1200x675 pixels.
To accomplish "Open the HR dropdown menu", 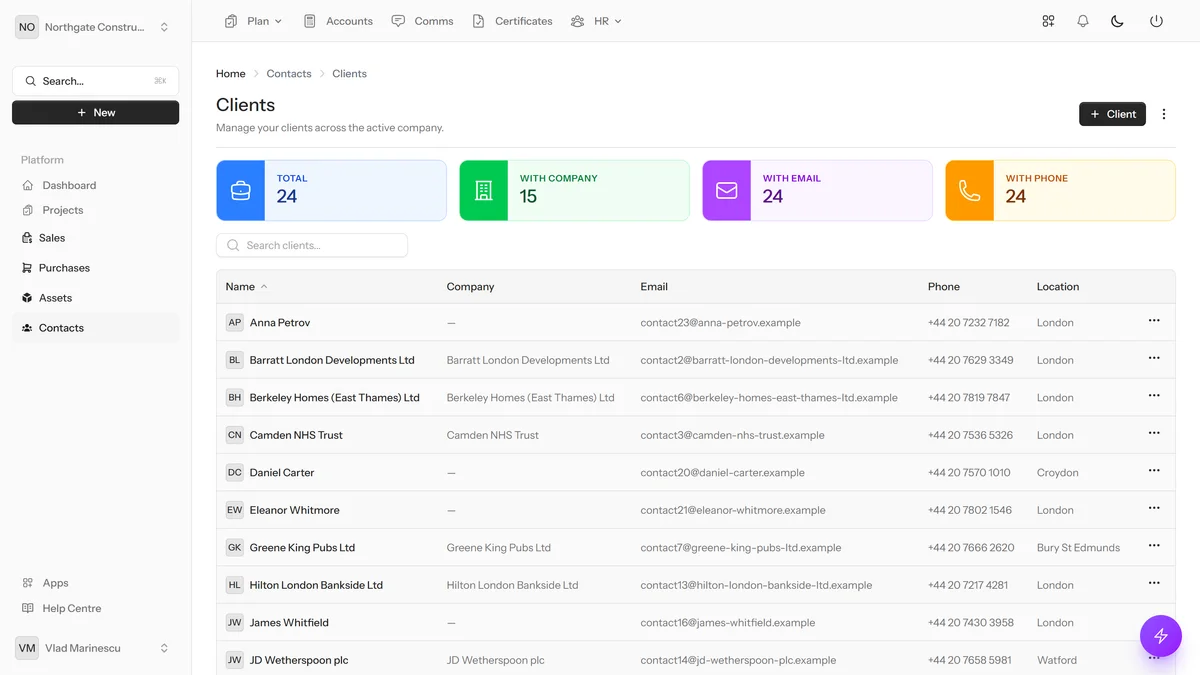I will pos(596,21).
